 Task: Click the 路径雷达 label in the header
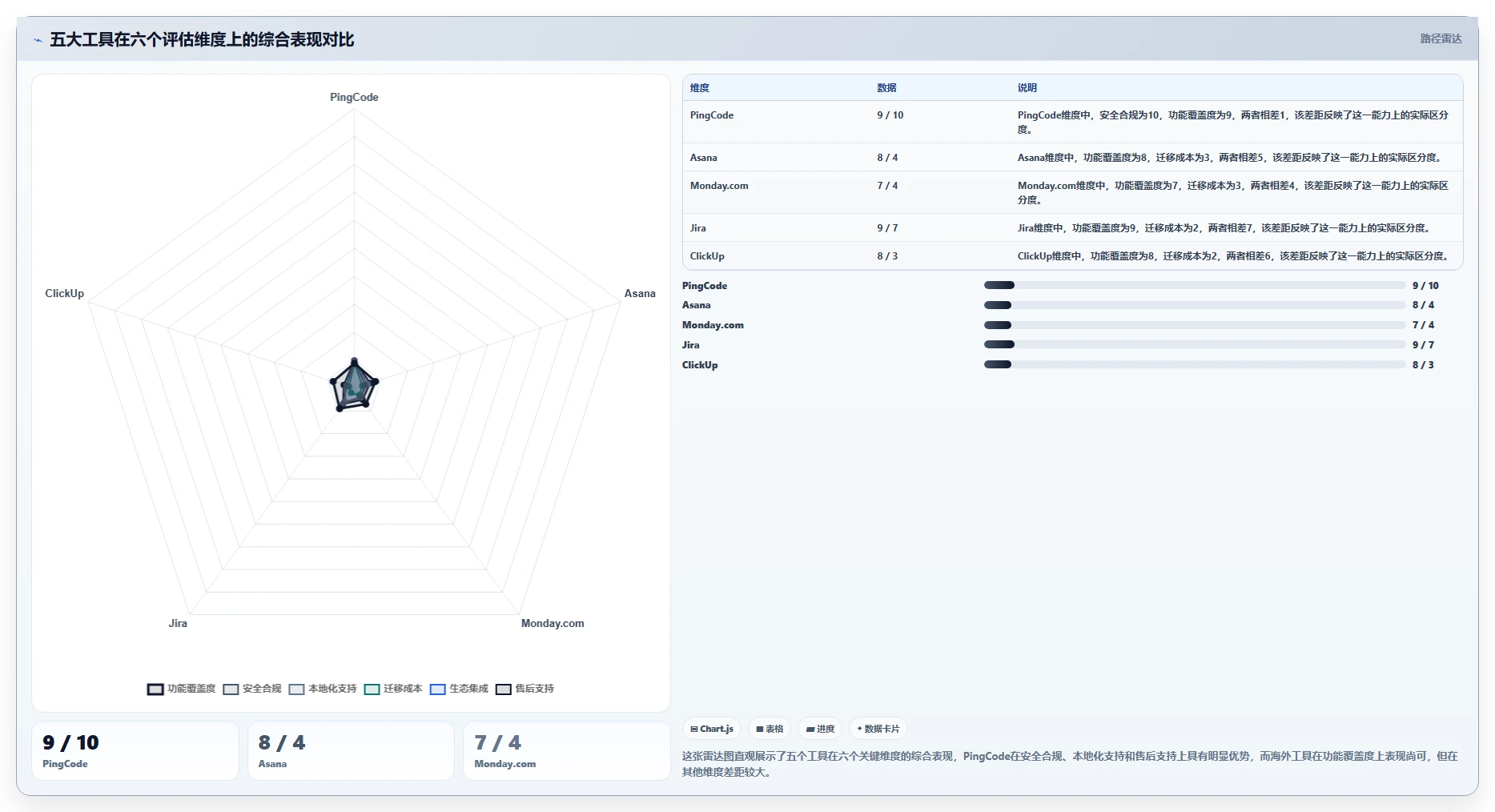tap(1441, 38)
